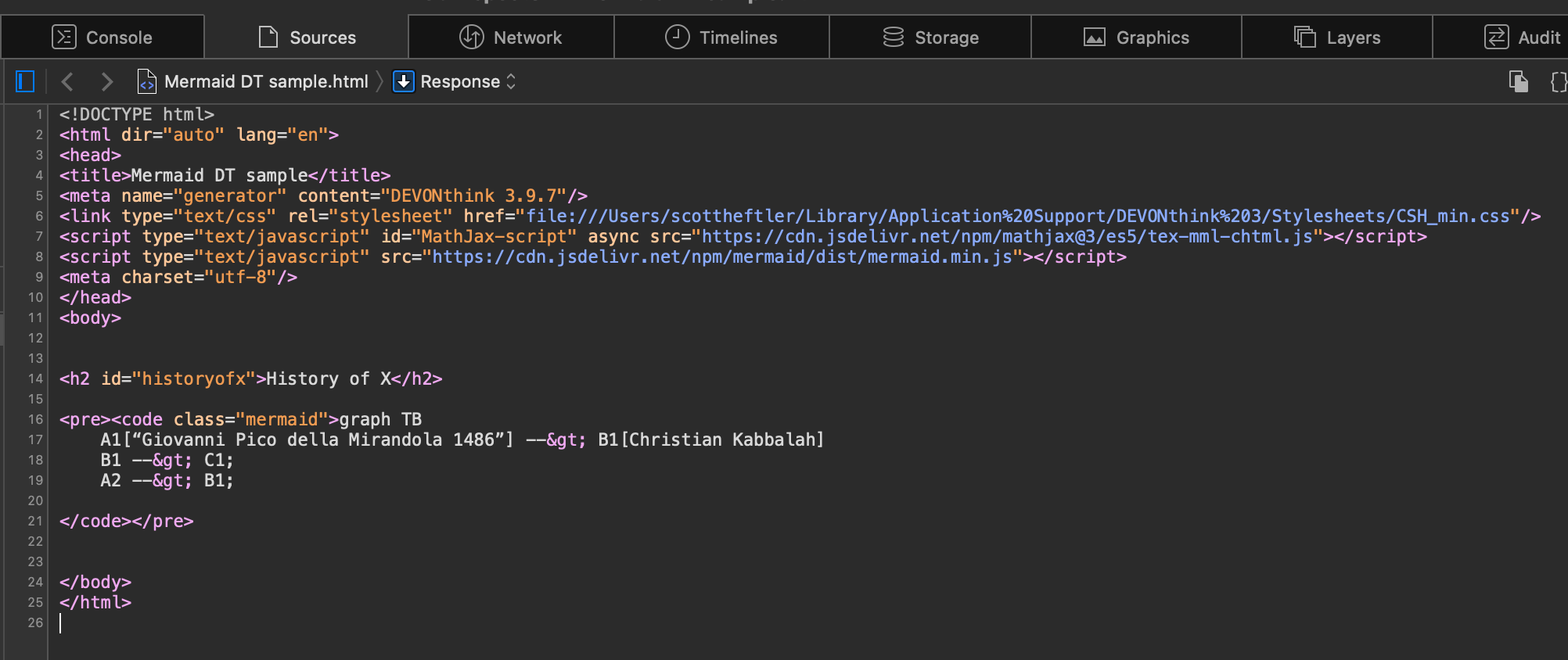The image size is (1568, 660).
Task: Click the <!DOCTYPE html> line
Action: coord(137,114)
